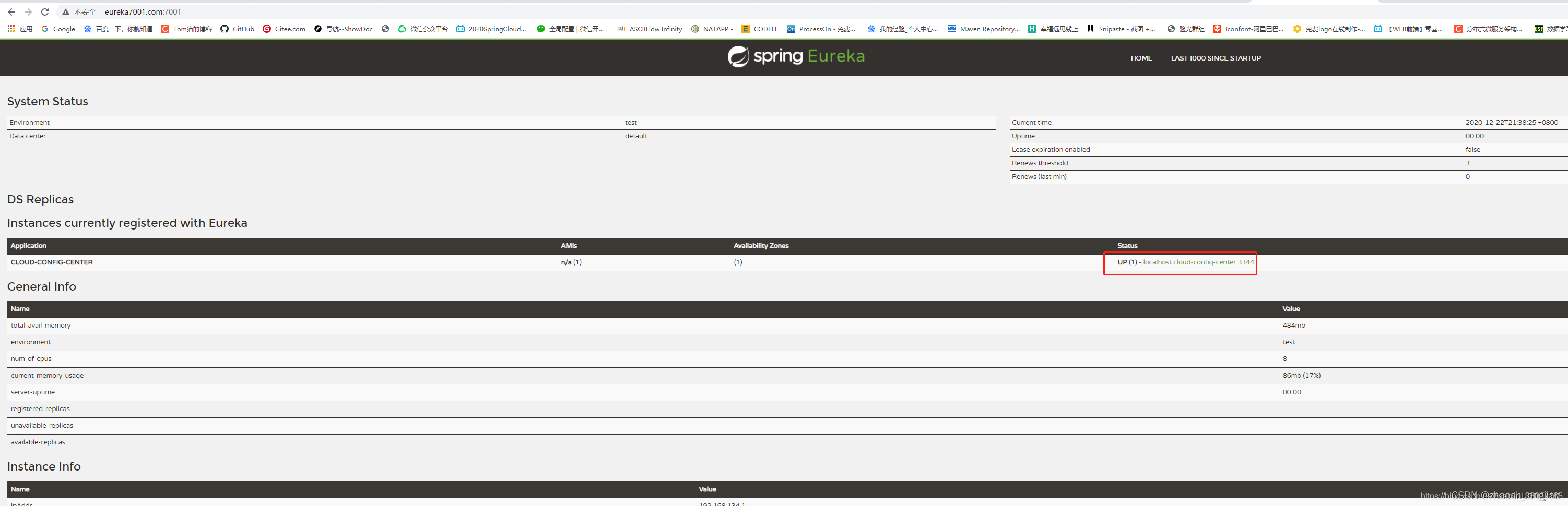Image resolution: width=1568 pixels, height=506 pixels.
Task: Click the not-secure warning icon
Action: pos(66,12)
